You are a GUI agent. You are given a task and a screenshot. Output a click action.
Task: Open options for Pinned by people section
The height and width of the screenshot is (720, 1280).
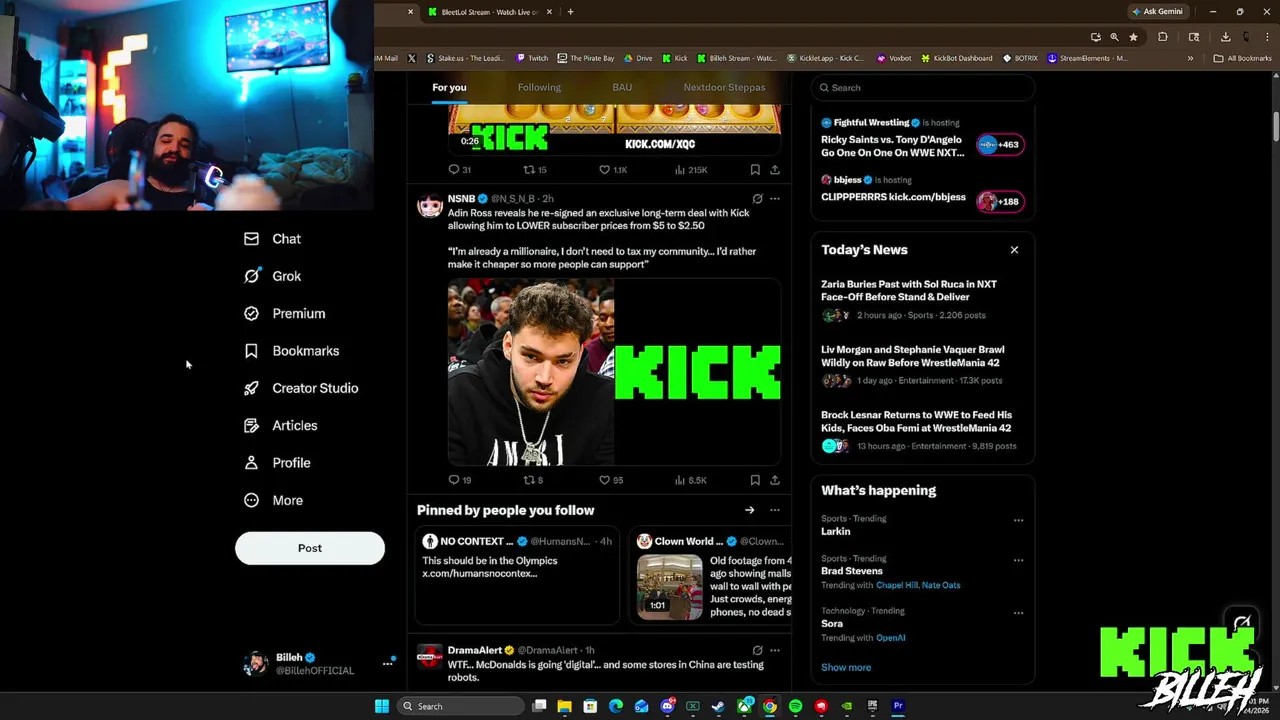pyautogui.click(x=775, y=510)
